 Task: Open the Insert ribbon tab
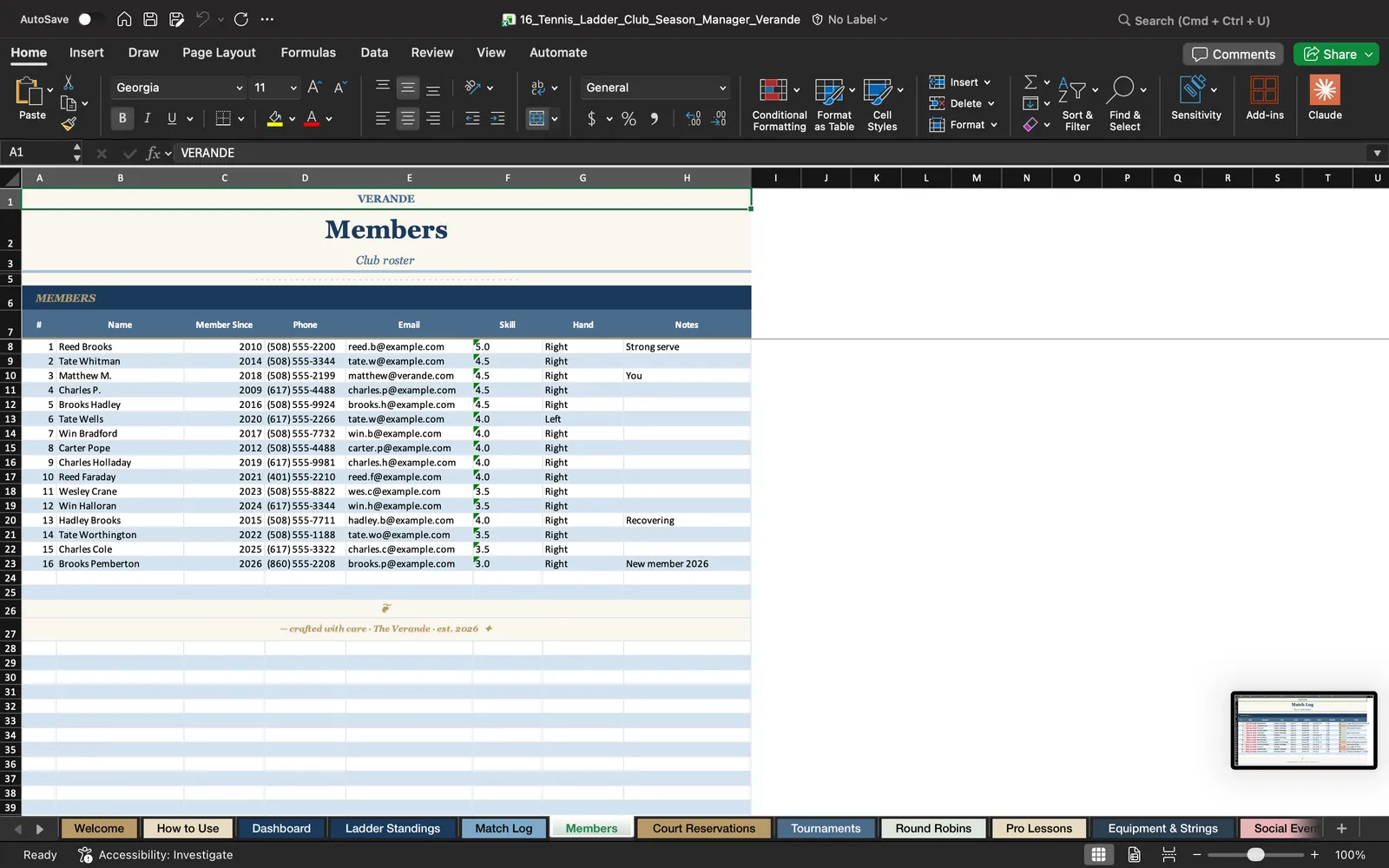point(86,52)
